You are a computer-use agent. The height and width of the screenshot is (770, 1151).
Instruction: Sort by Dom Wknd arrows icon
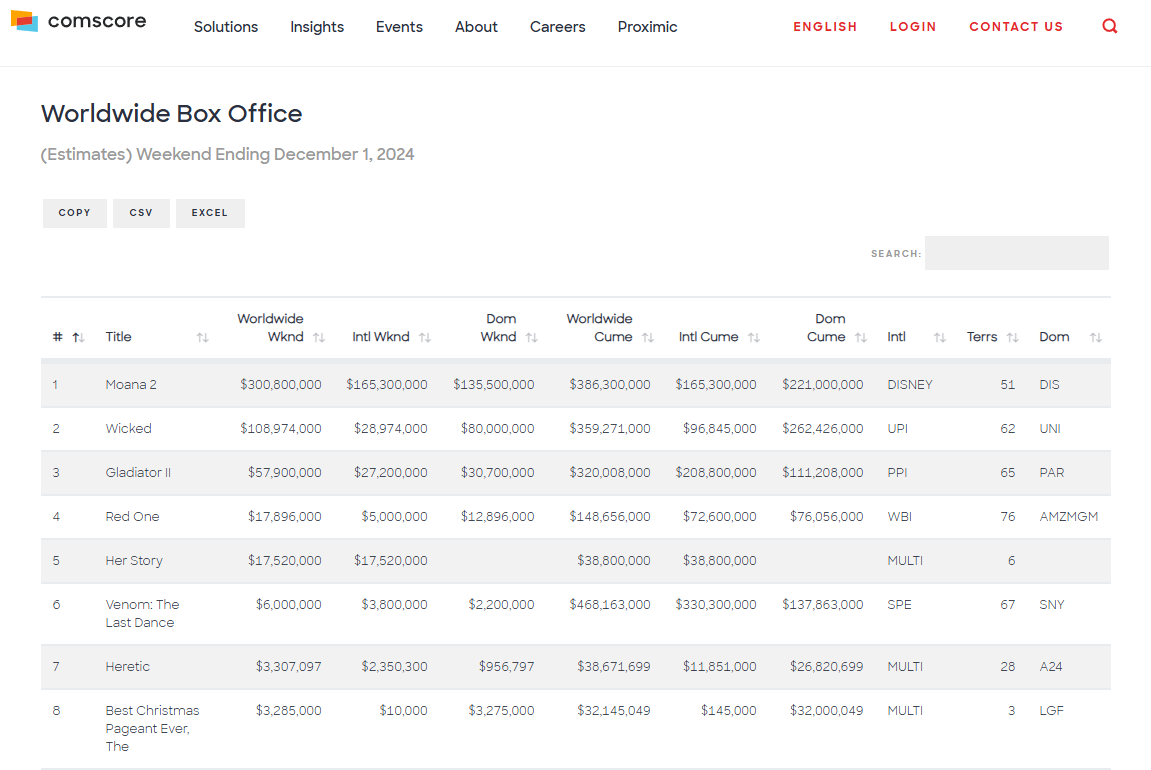pyautogui.click(x=531, y=338)
